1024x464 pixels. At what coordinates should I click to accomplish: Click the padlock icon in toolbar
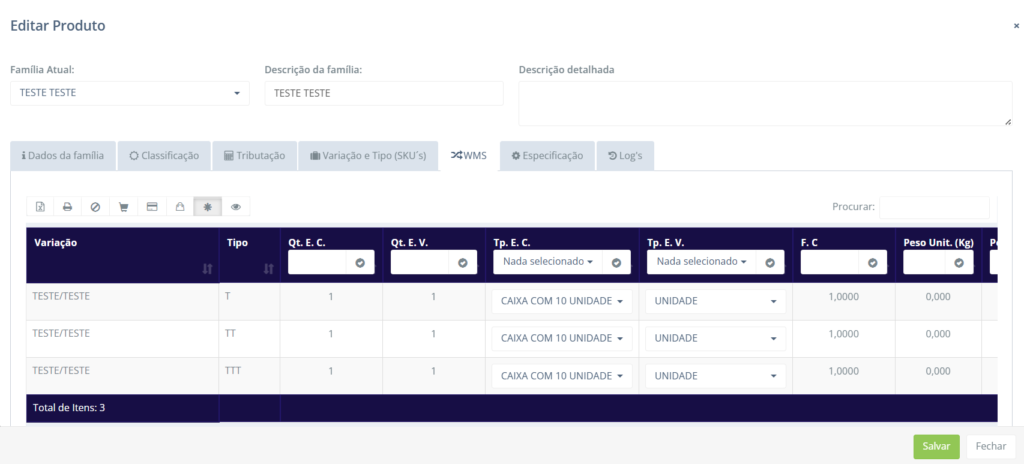[180, 207]
